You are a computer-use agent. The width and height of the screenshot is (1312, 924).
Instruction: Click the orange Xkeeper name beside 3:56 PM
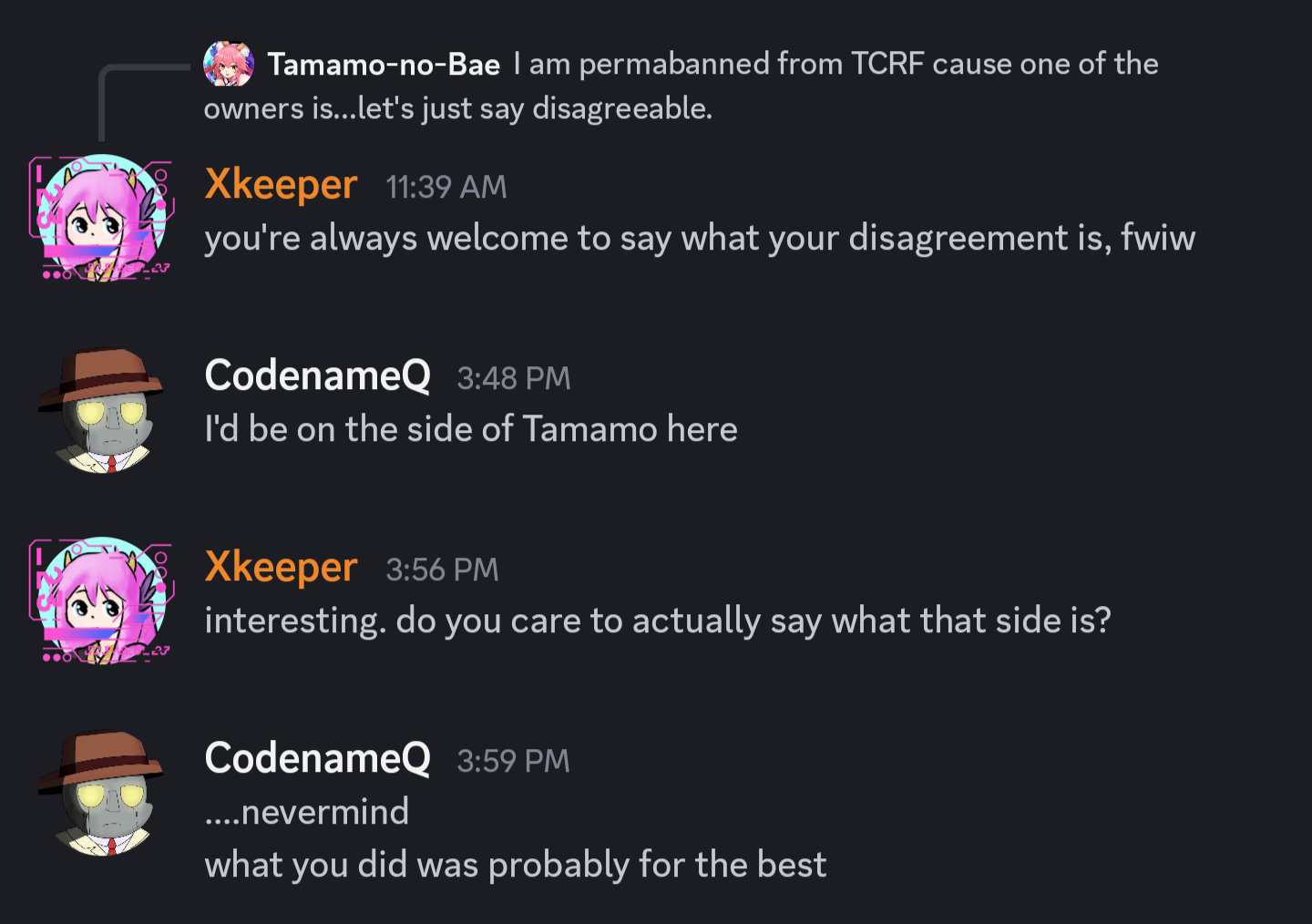[x=281, y=568]
